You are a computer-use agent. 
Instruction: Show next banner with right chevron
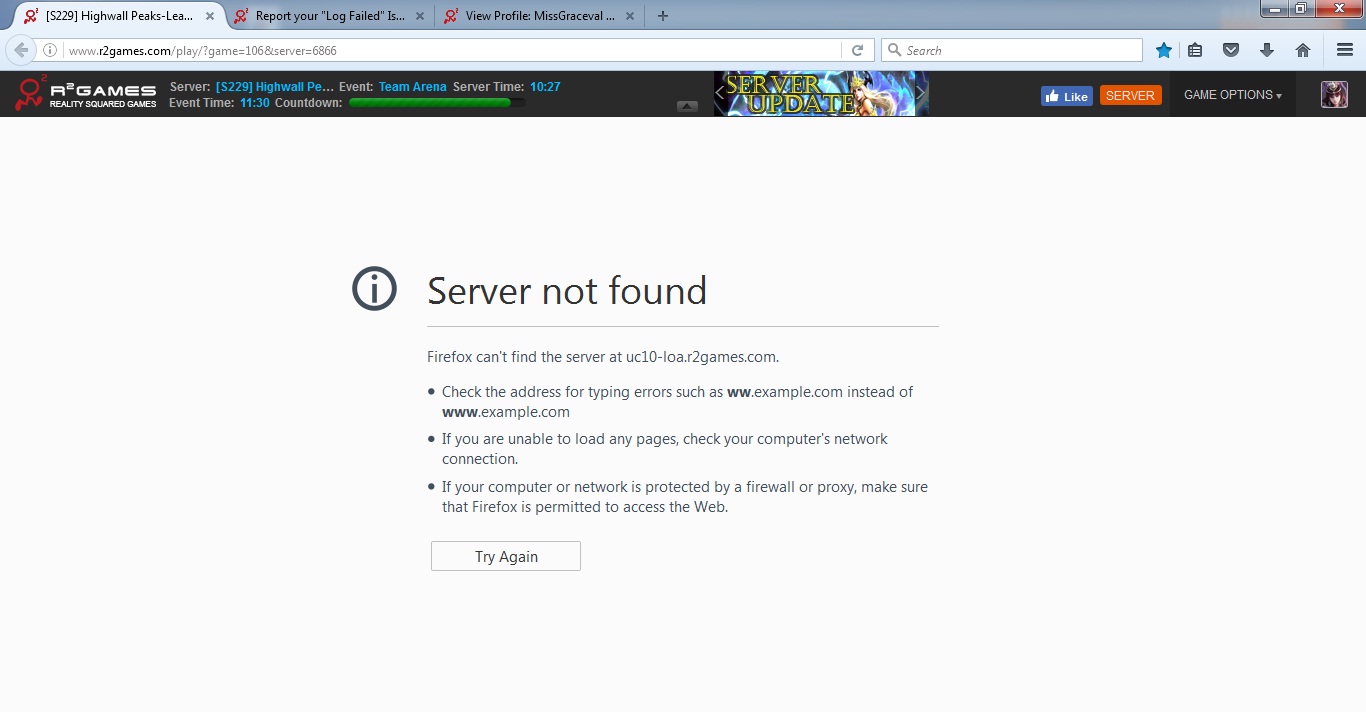pos(921,93)
